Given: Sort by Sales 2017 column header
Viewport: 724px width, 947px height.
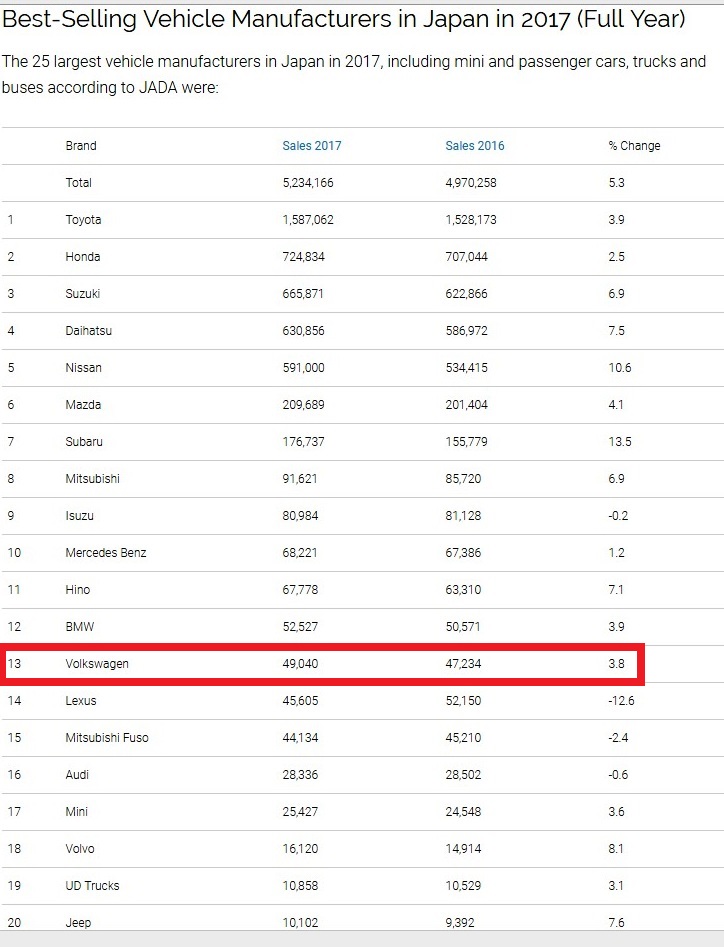Looking at the screenshot, I should click(312, 146).
